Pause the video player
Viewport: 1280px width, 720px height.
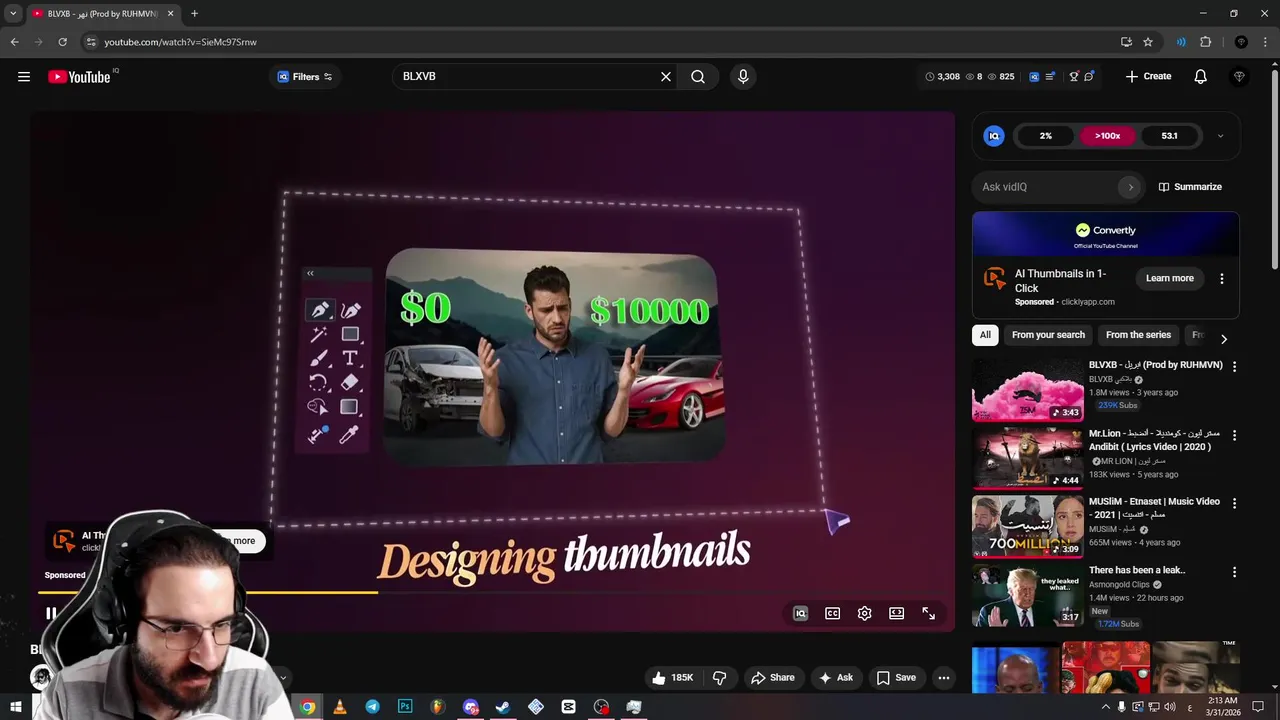click(51, 614)
